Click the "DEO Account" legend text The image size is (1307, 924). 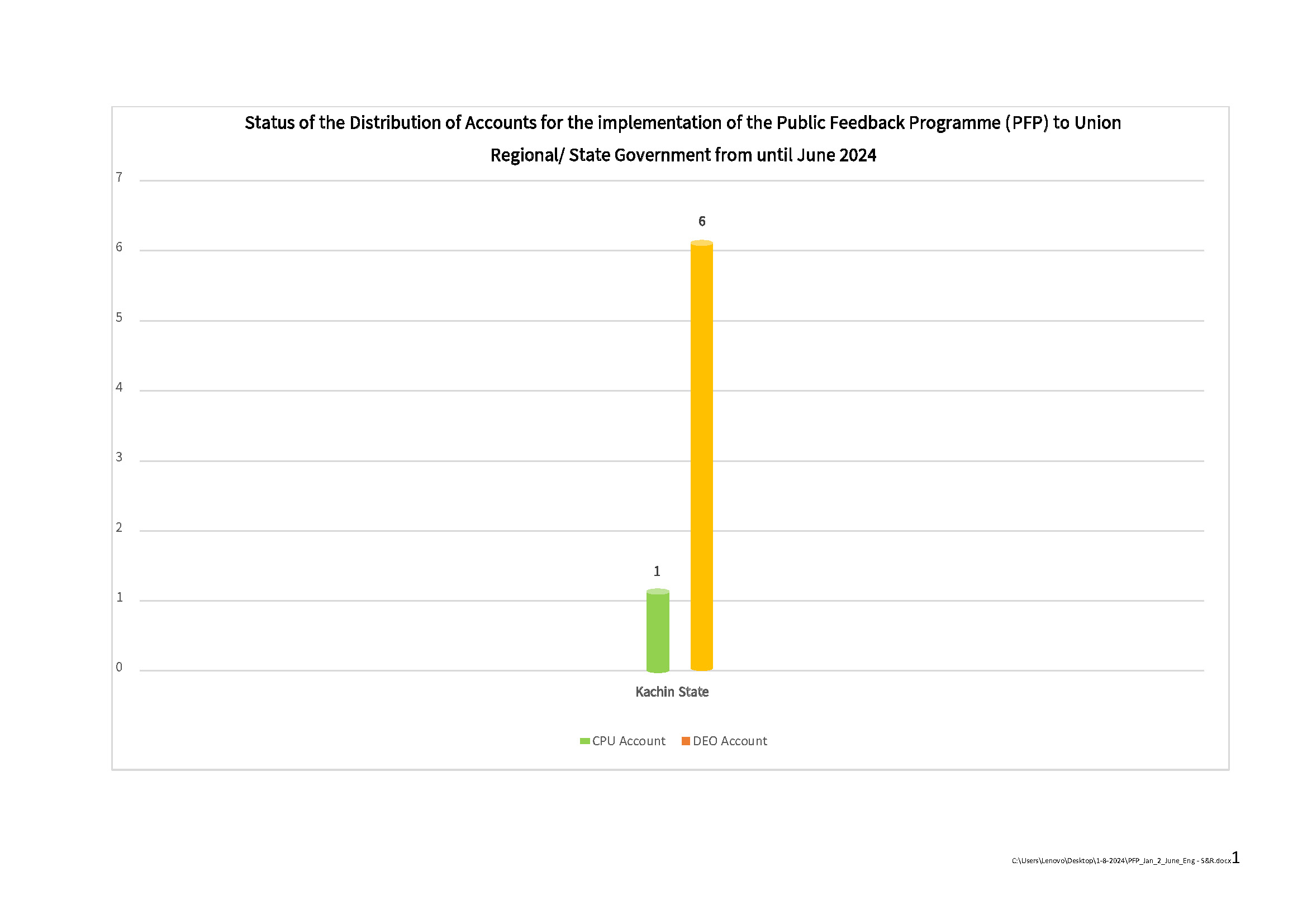pyautogui.click(x=730, y=741)
